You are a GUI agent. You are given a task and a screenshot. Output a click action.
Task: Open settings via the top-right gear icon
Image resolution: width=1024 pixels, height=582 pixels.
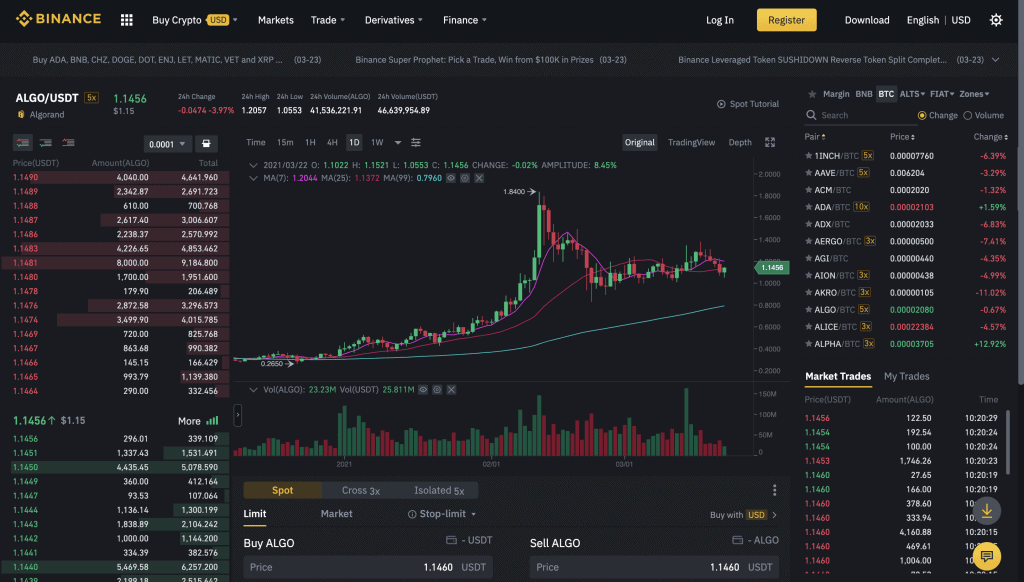[995, 20]
